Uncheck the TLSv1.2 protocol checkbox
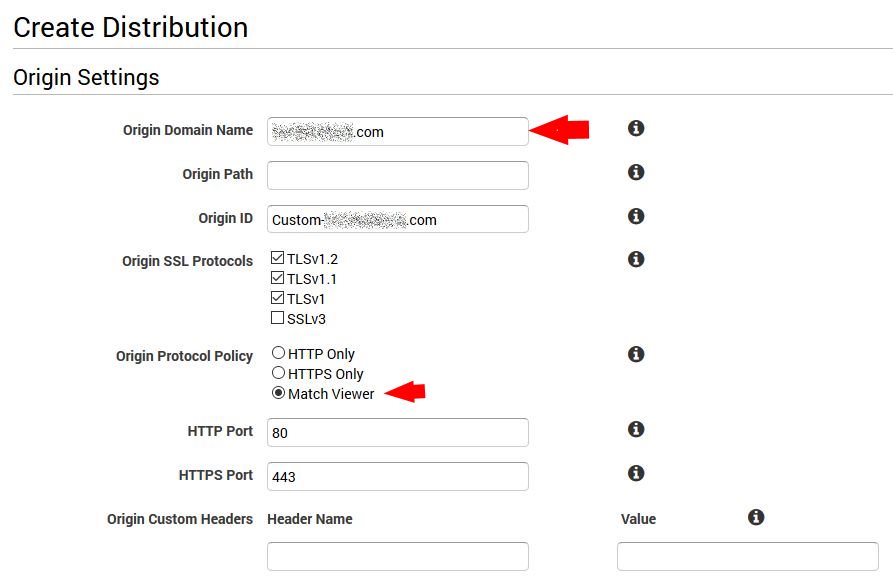893x583 pixels. coord(277,258)
